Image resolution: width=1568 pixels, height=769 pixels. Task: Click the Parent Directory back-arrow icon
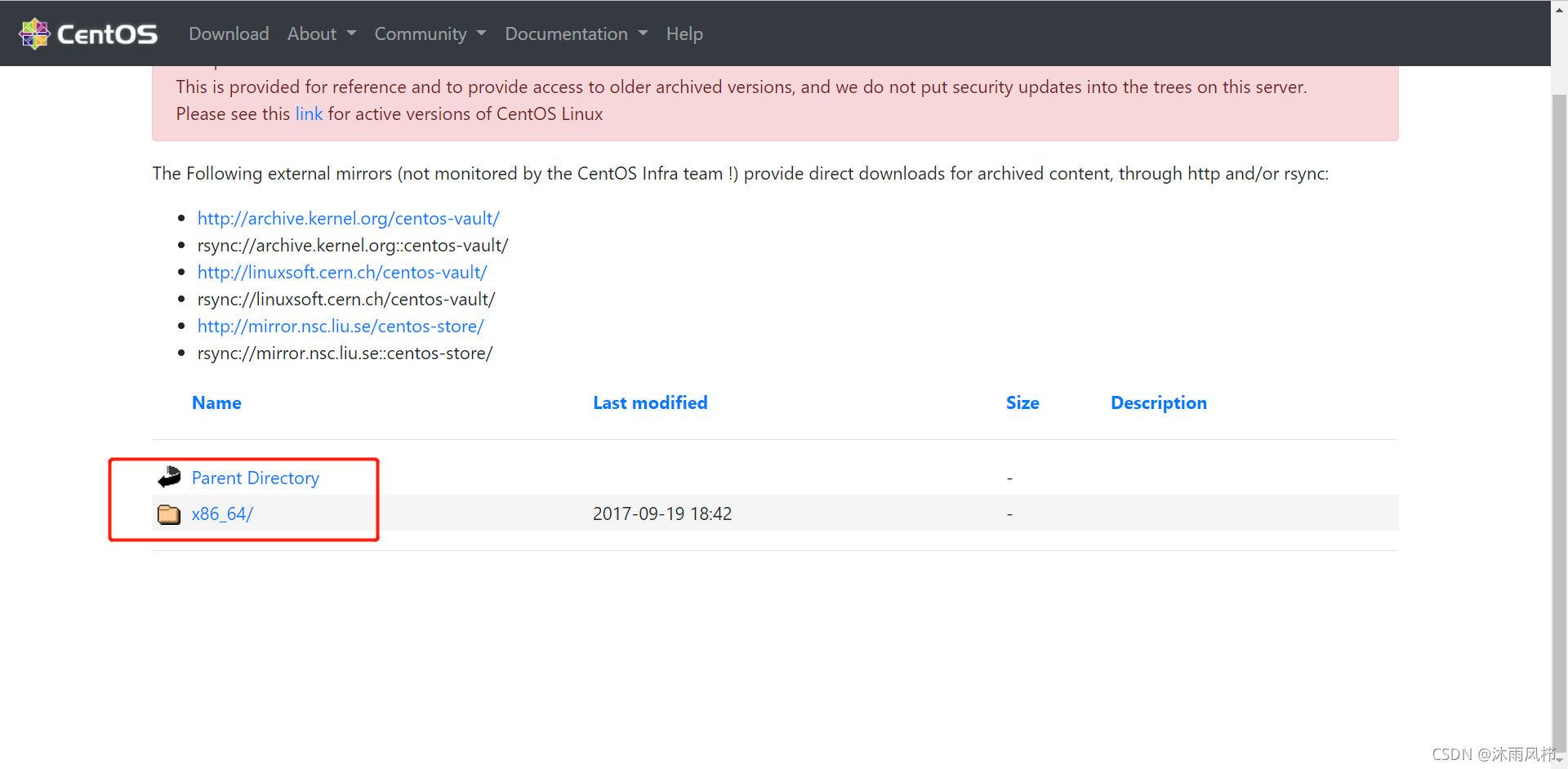coord(169,477)
